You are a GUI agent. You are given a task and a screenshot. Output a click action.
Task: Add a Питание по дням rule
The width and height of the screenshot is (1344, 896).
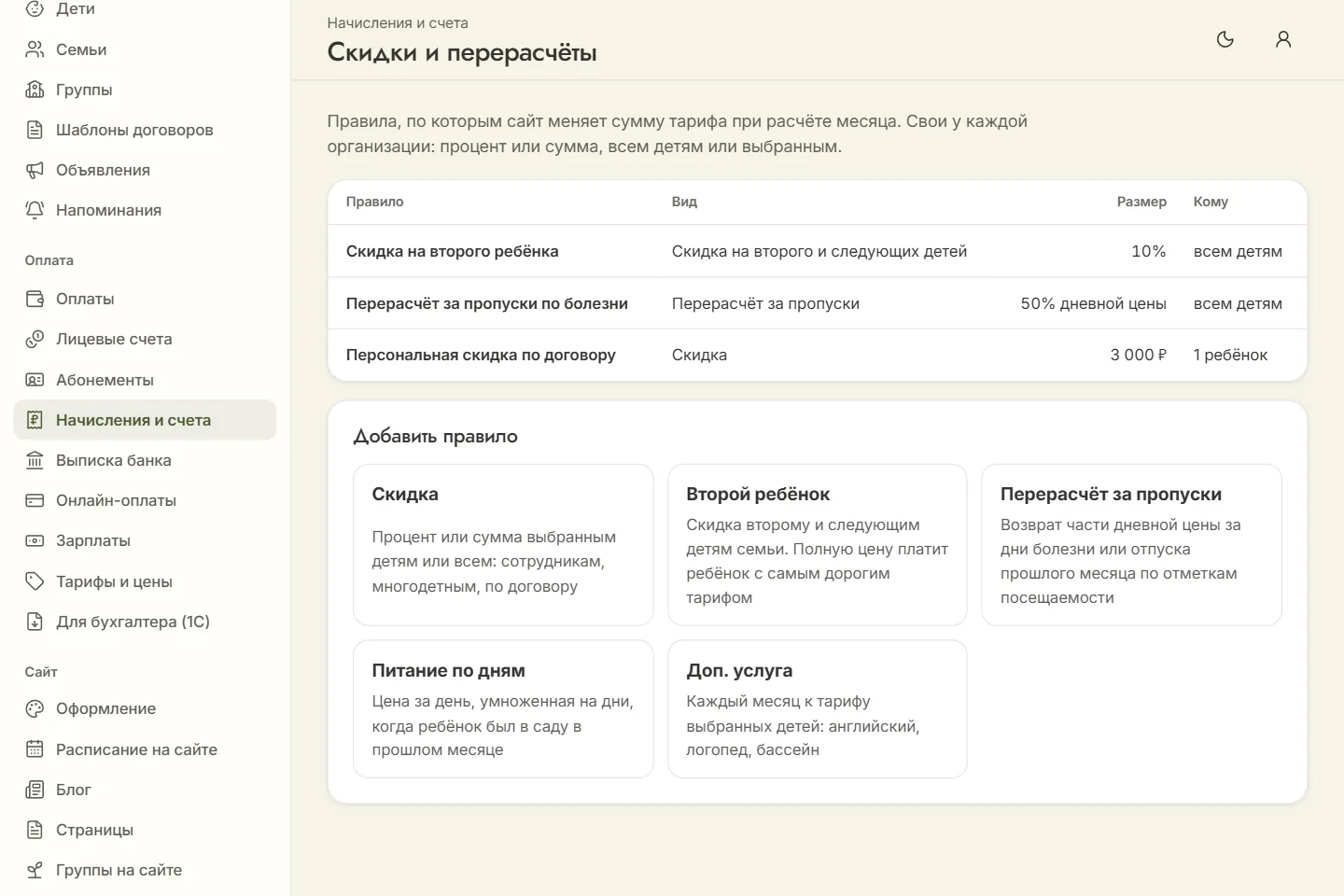pyautogui.click(x=503, y=708)
